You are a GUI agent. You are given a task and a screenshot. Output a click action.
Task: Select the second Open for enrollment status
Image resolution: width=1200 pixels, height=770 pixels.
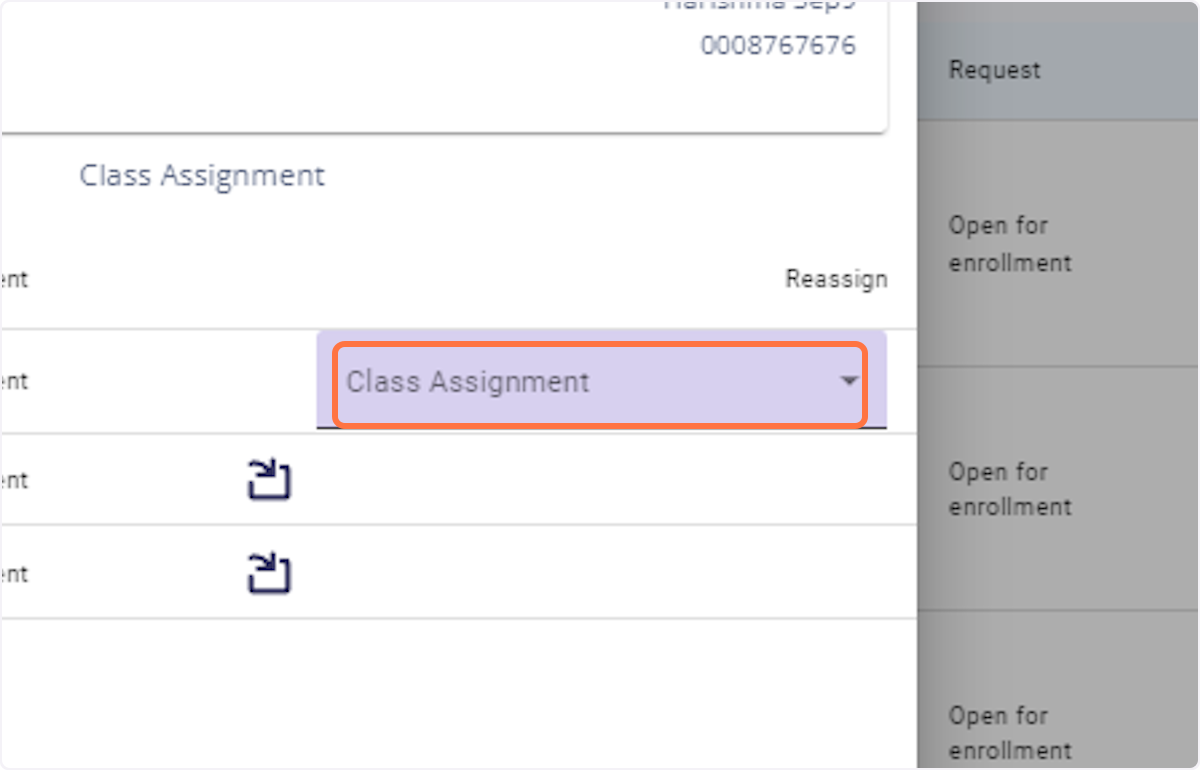1009,489
